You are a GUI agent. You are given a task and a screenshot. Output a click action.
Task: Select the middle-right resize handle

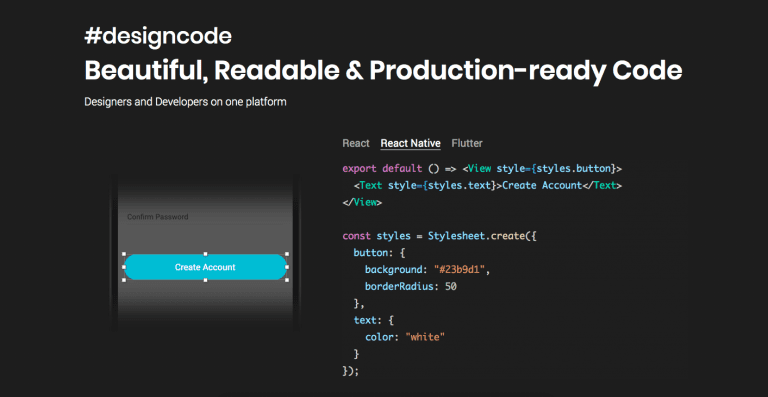point(287,267)
